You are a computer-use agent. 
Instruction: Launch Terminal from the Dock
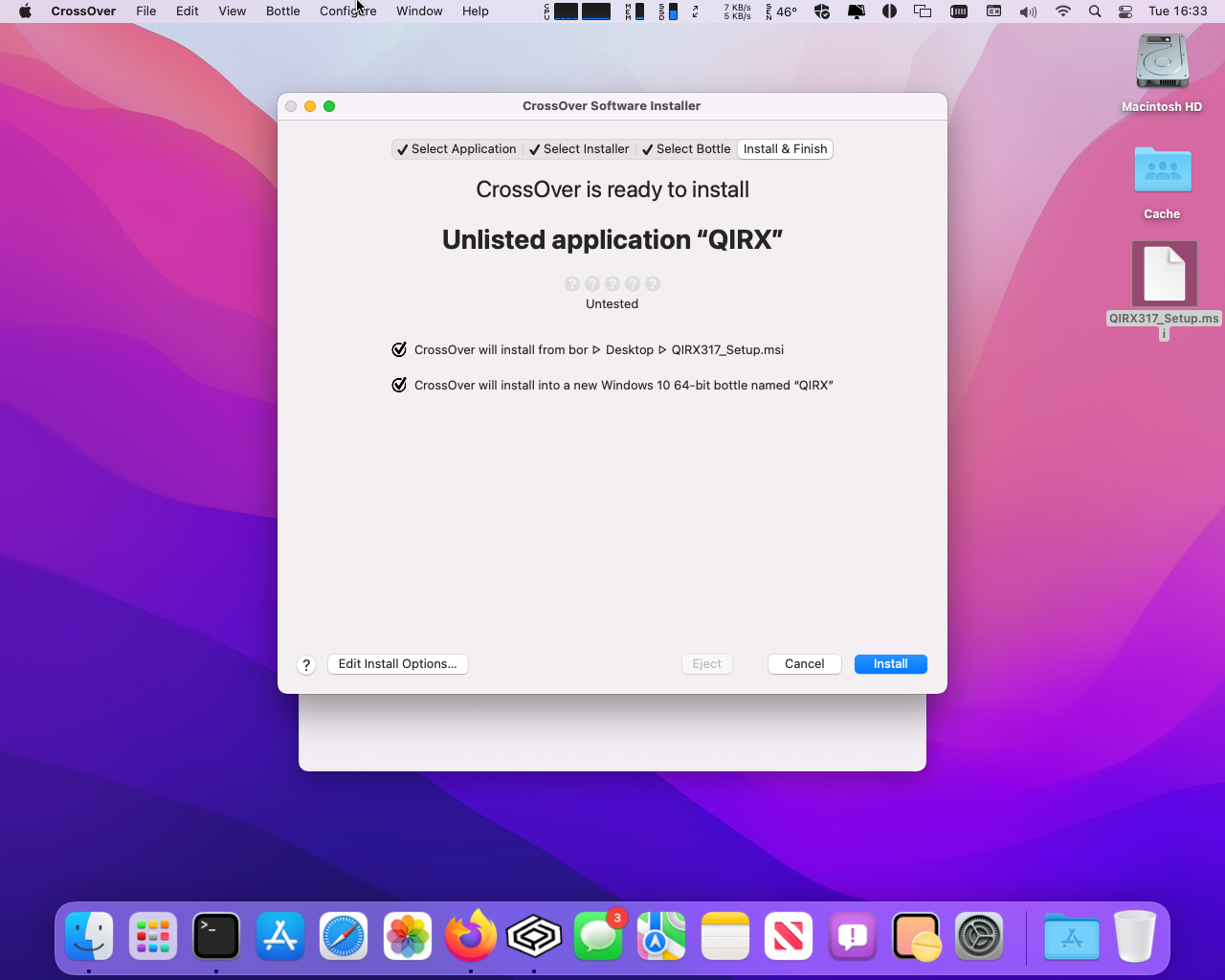[x=216, y=935]
